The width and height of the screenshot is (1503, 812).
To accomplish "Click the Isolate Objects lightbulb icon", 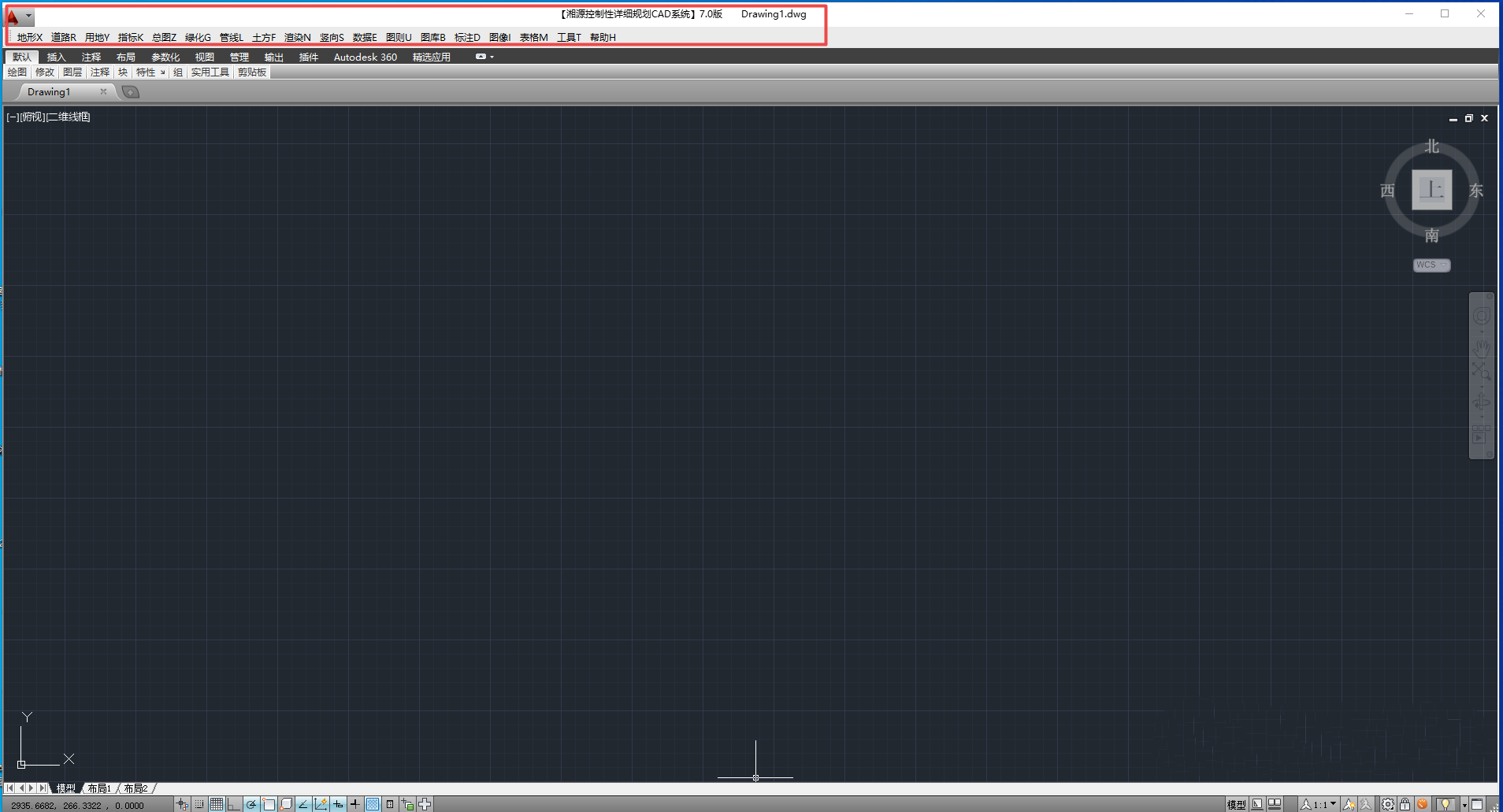I will (x=1445, y=804).
